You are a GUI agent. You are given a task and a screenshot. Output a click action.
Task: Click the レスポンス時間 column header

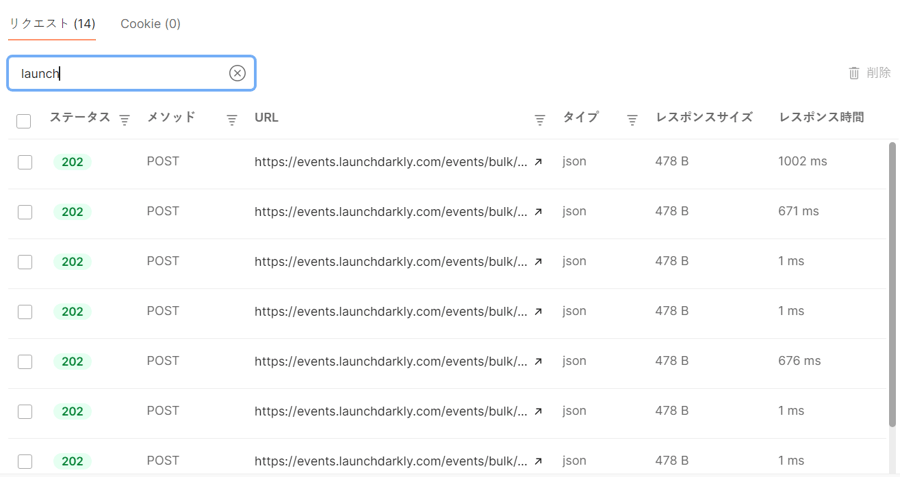coord(821,117)
